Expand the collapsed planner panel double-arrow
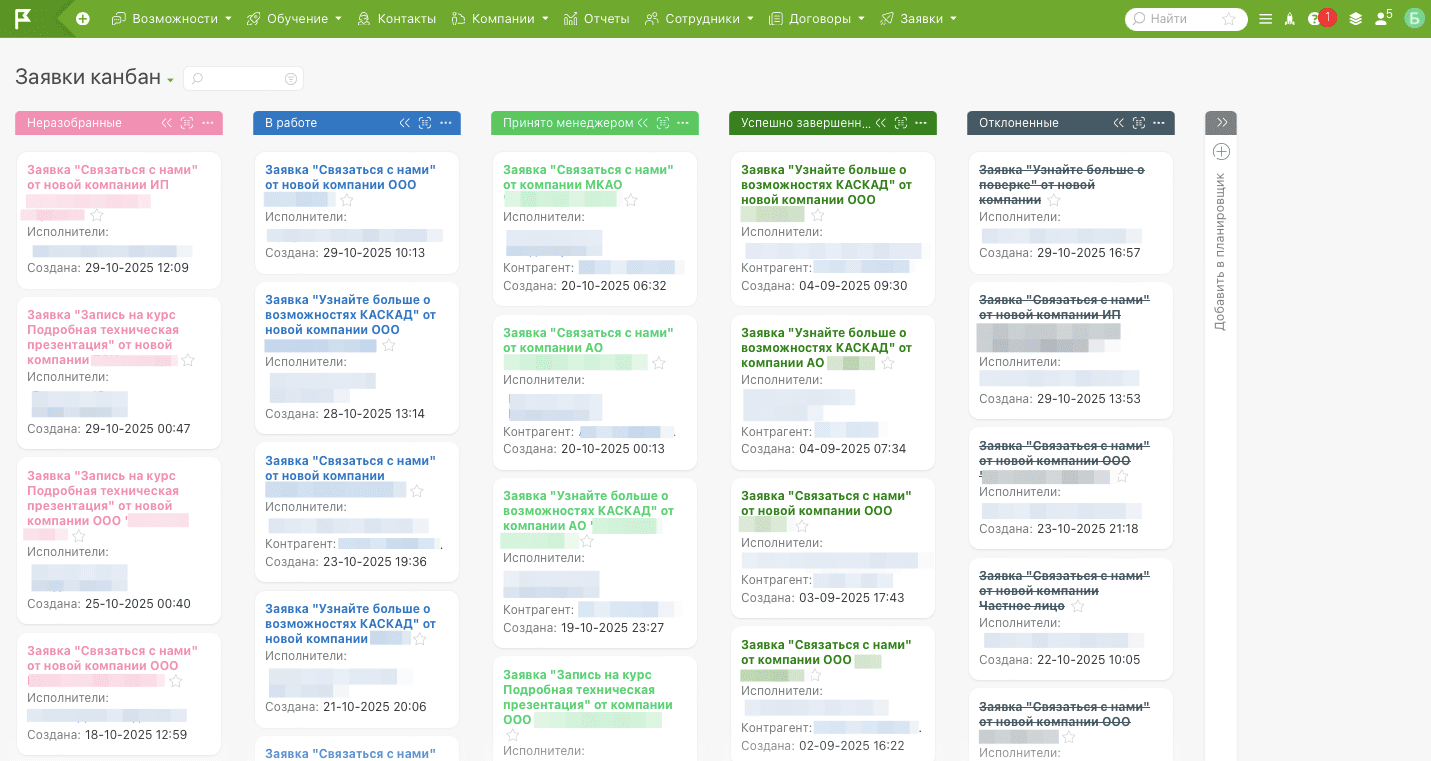Viewport: 1431px width, 761px height. pos(1221,123)
